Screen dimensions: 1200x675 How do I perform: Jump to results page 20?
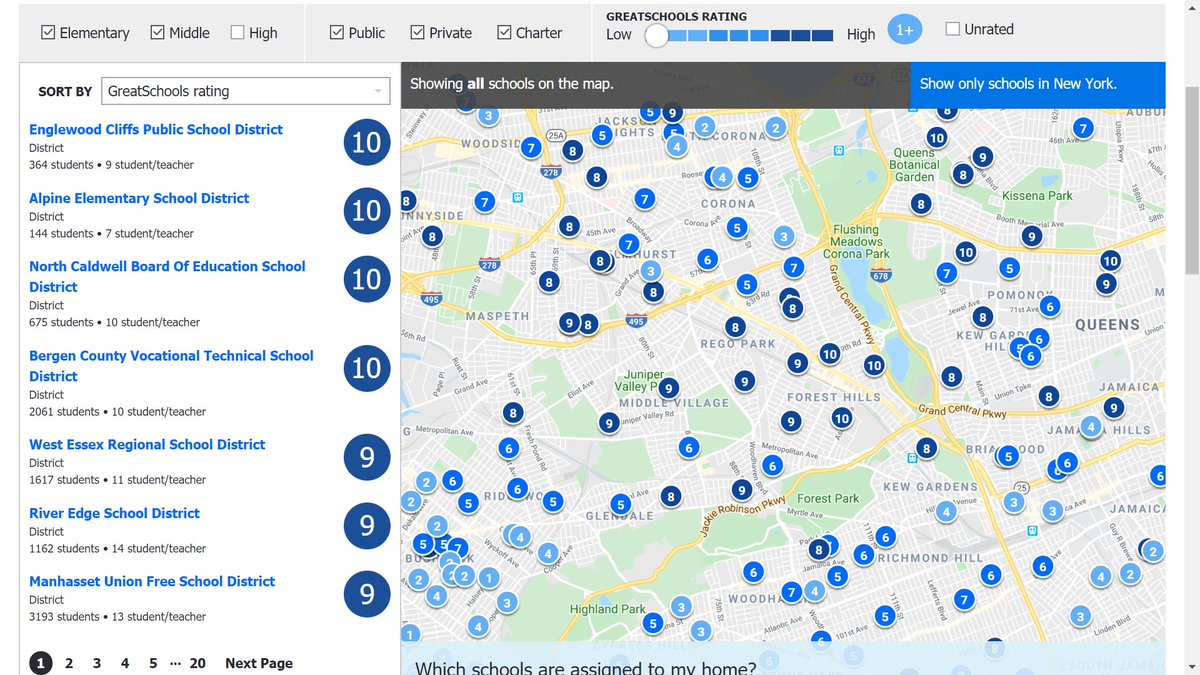coord(198,663)
